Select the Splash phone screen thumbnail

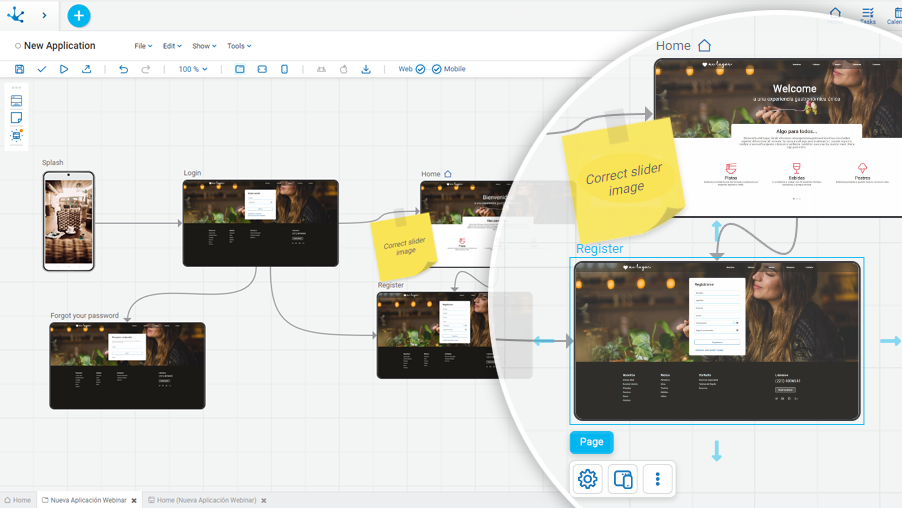68,221
